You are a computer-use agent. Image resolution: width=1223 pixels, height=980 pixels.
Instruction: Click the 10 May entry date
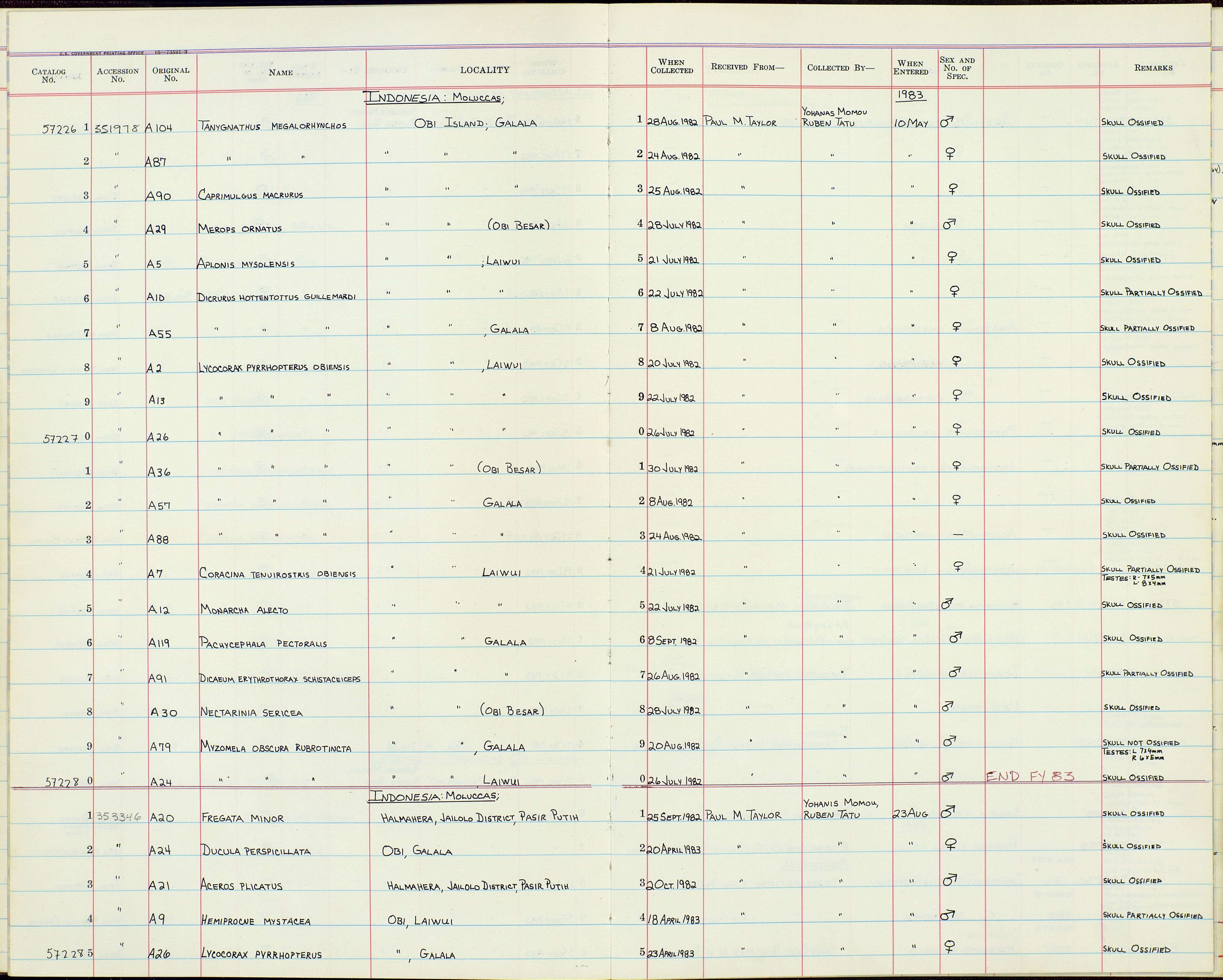pyautogui.click(x=911, y=124)
